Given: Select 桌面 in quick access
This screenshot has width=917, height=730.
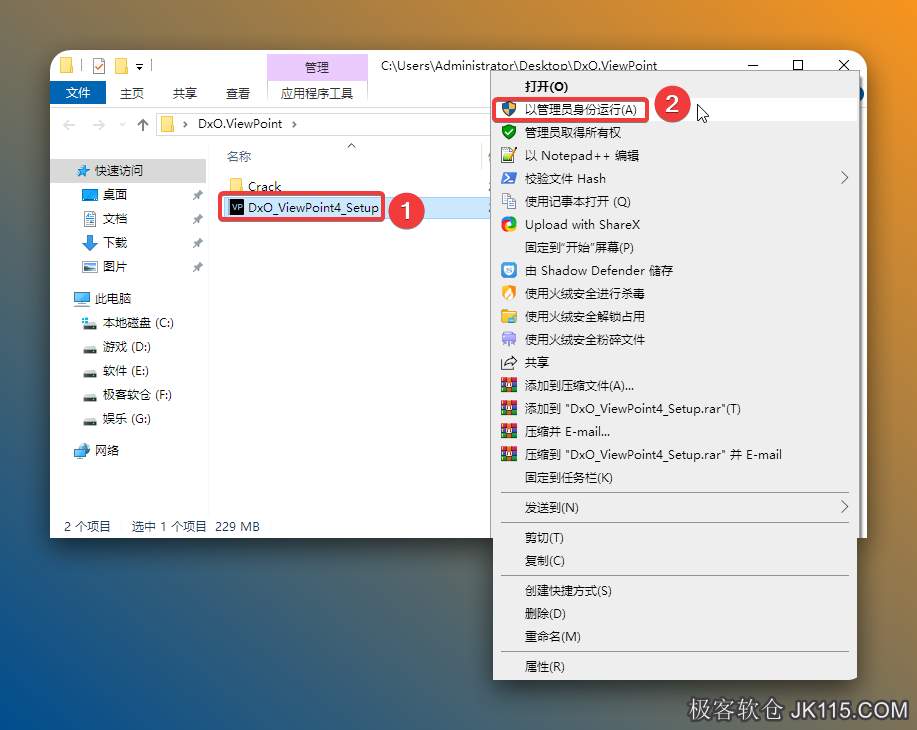Looking at the screenshot, I should click(x=115, y=194).
